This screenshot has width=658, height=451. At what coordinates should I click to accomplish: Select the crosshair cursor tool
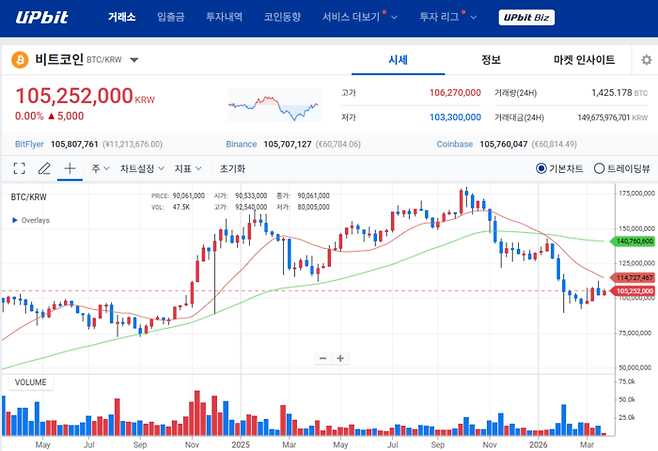click(69, 169)
